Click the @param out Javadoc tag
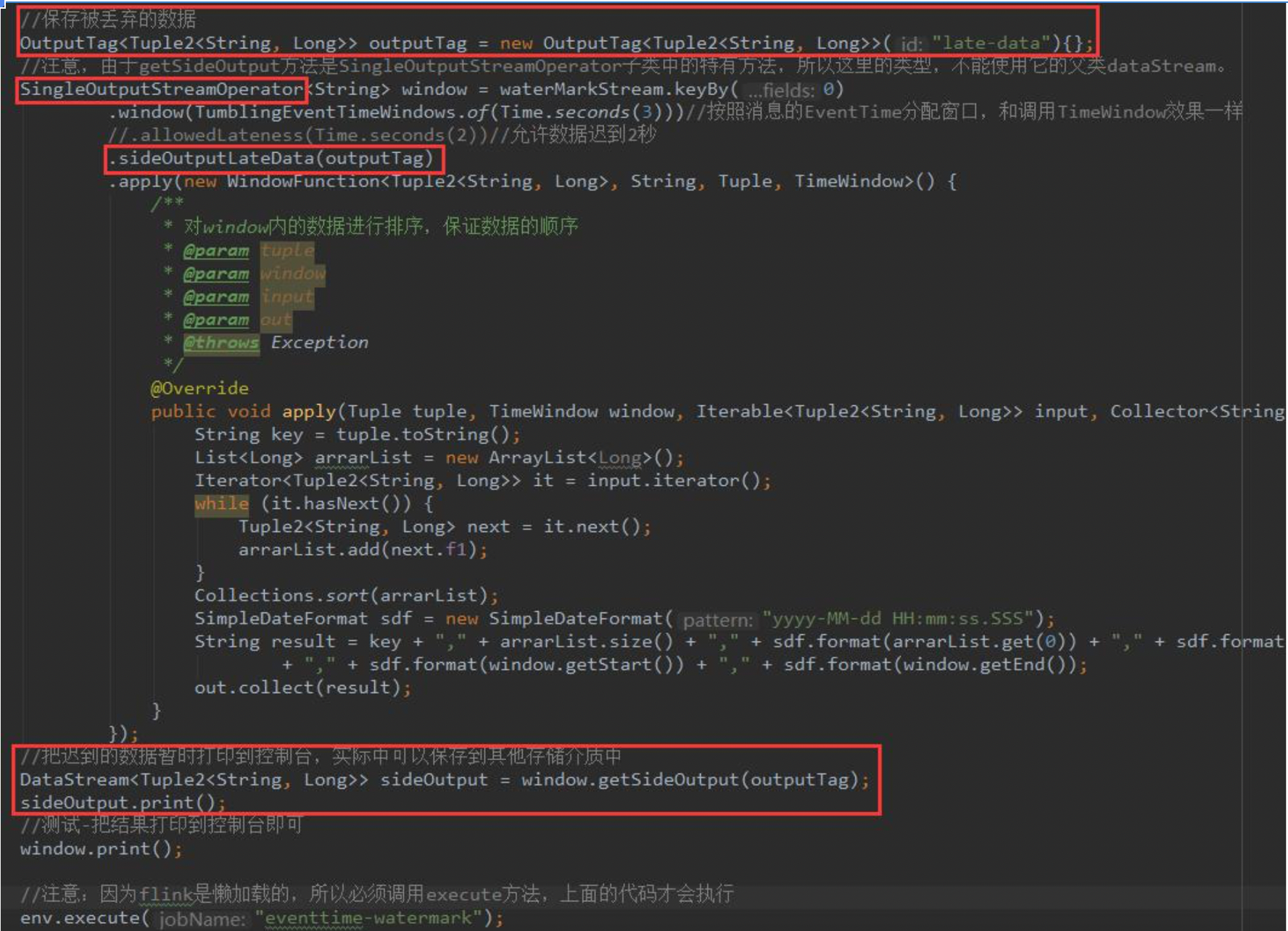Image resolution: width=1288 pixels, height=931 pixels. coord(237,320)
